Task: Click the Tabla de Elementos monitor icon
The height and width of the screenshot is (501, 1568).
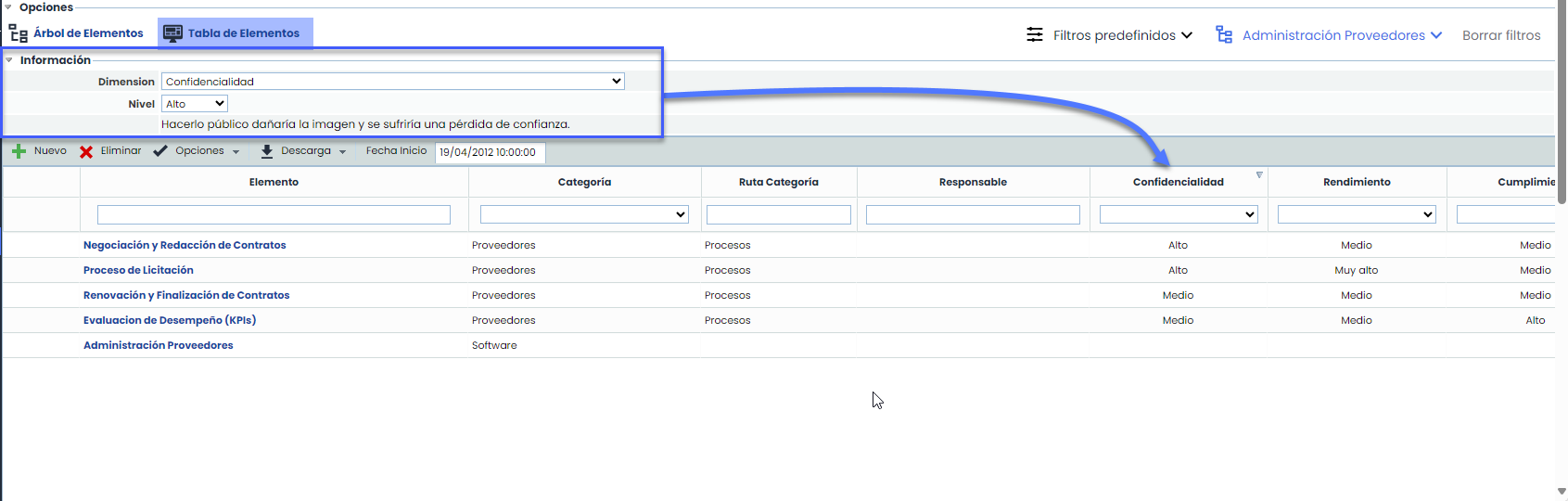Action: click(x=172, y=33)
